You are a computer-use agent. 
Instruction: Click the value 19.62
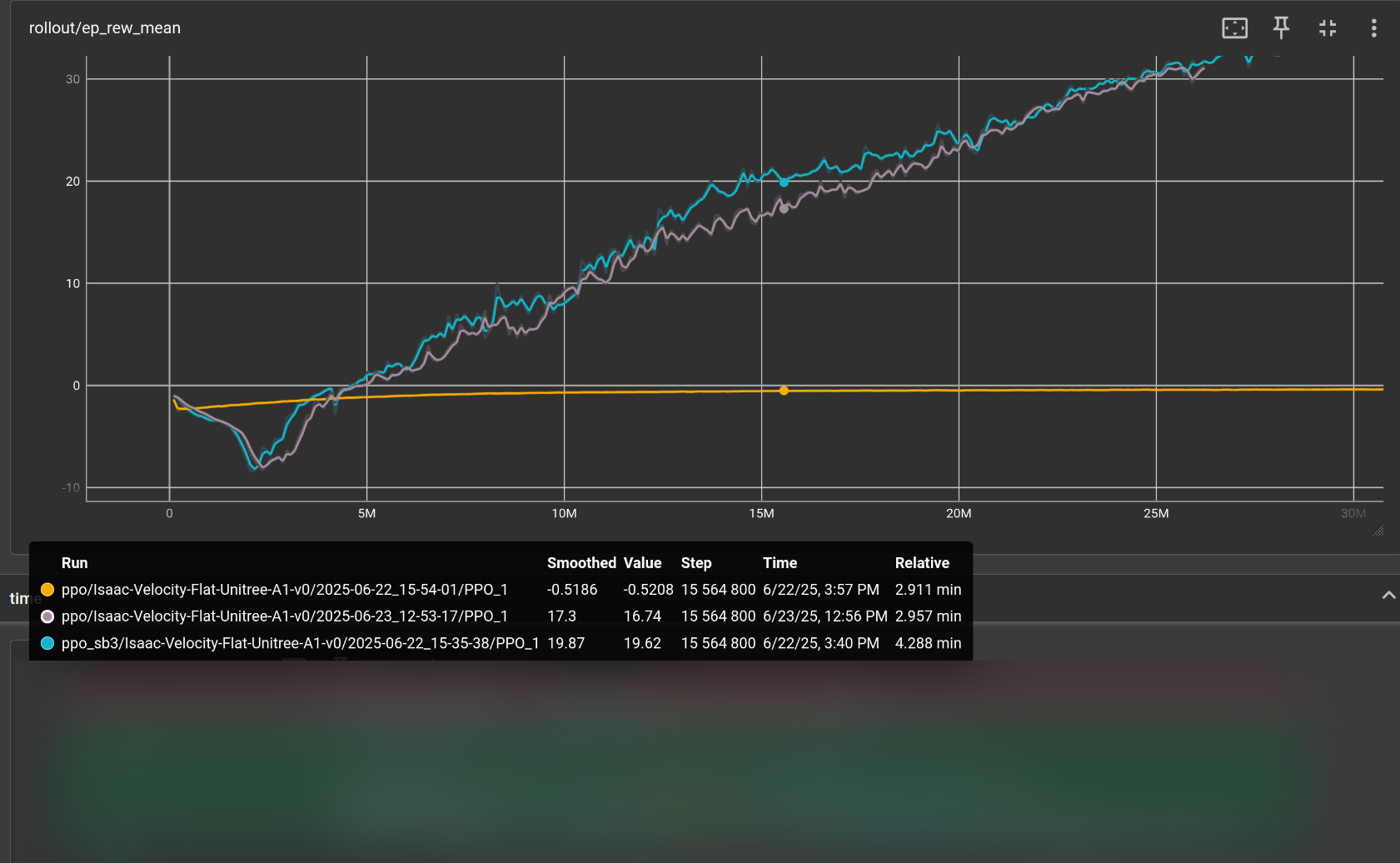(x=642, y=643)
